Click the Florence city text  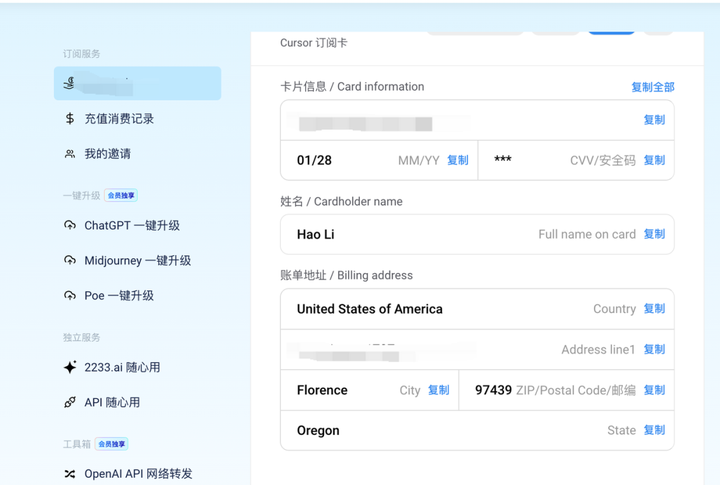click(322, 390)
